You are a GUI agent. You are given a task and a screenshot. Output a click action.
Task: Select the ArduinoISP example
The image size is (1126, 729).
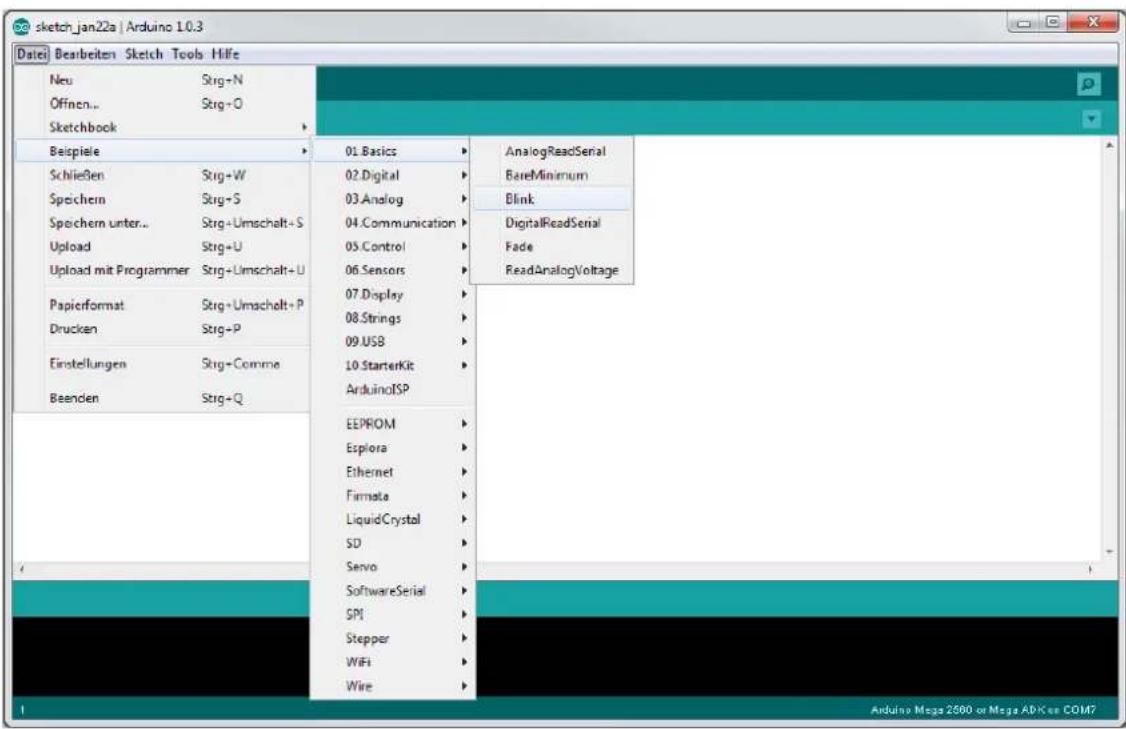click(x=393, y=389)
